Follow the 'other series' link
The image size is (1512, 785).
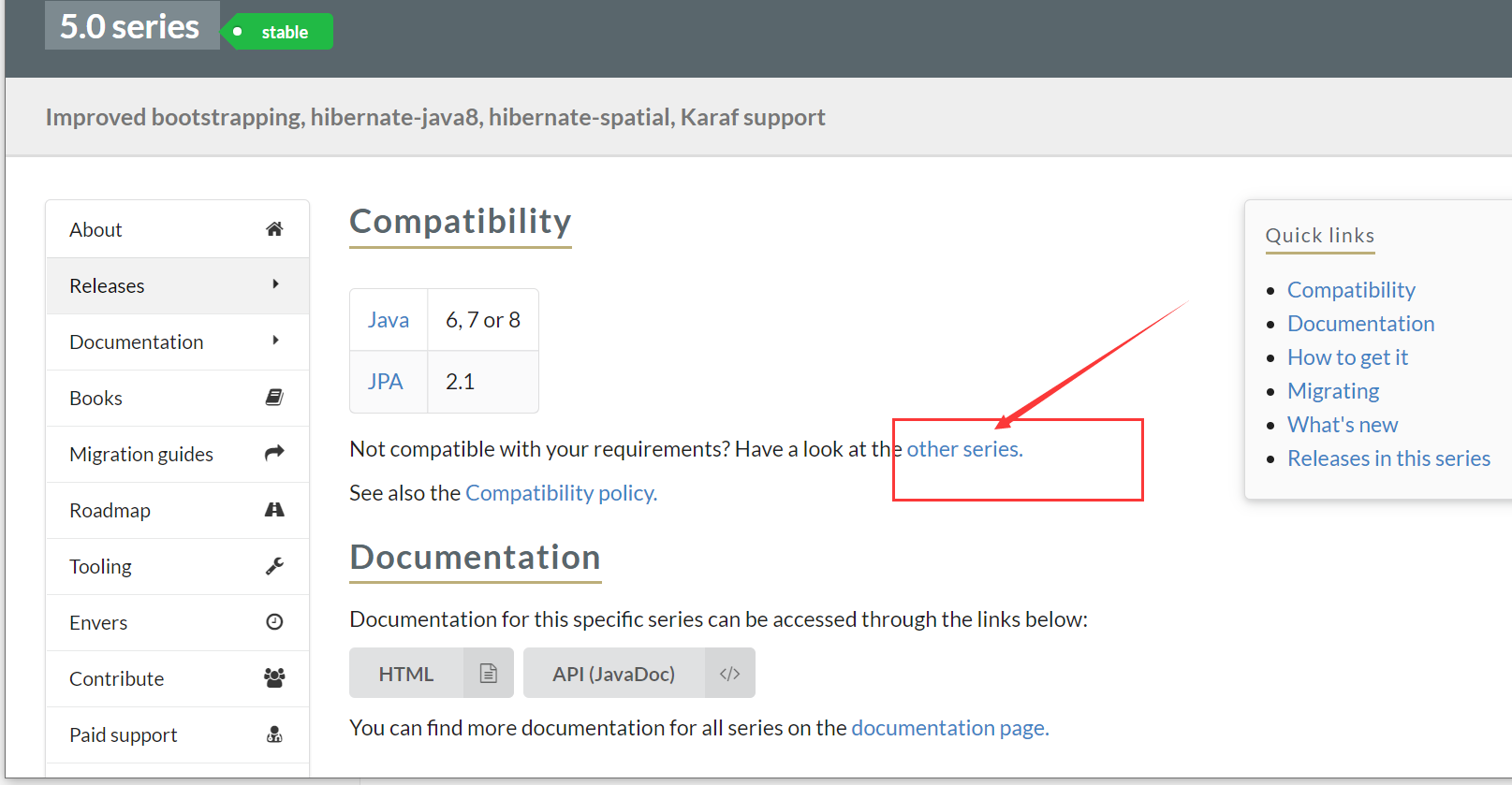964,449
